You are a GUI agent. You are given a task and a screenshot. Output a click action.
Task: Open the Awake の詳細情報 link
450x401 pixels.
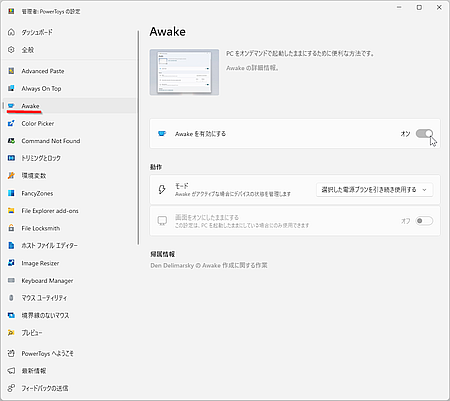[x=253, y=68]
